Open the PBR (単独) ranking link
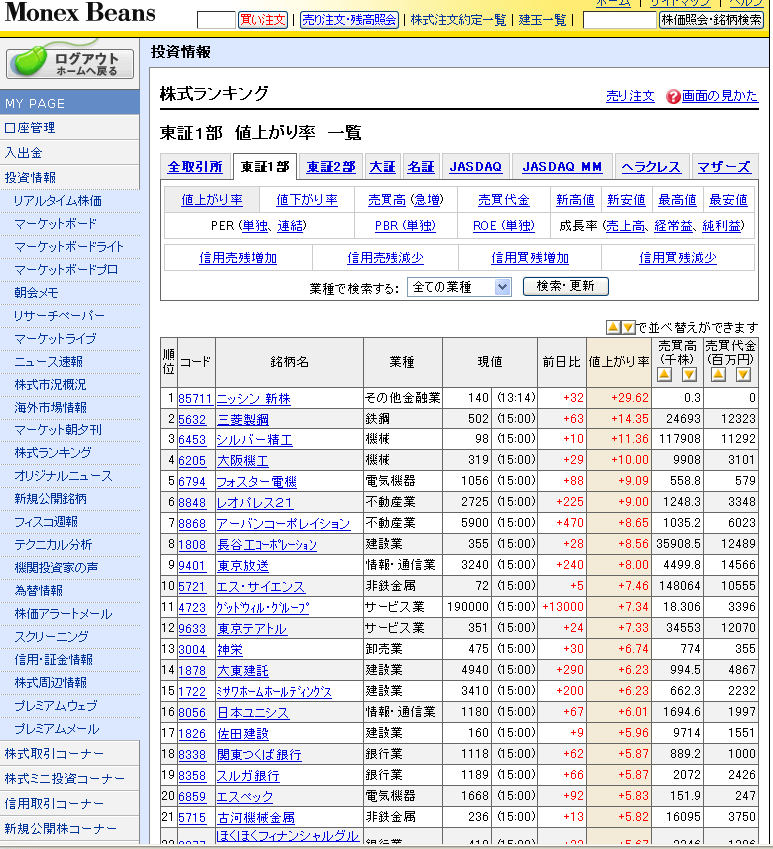 pos(405,226)
